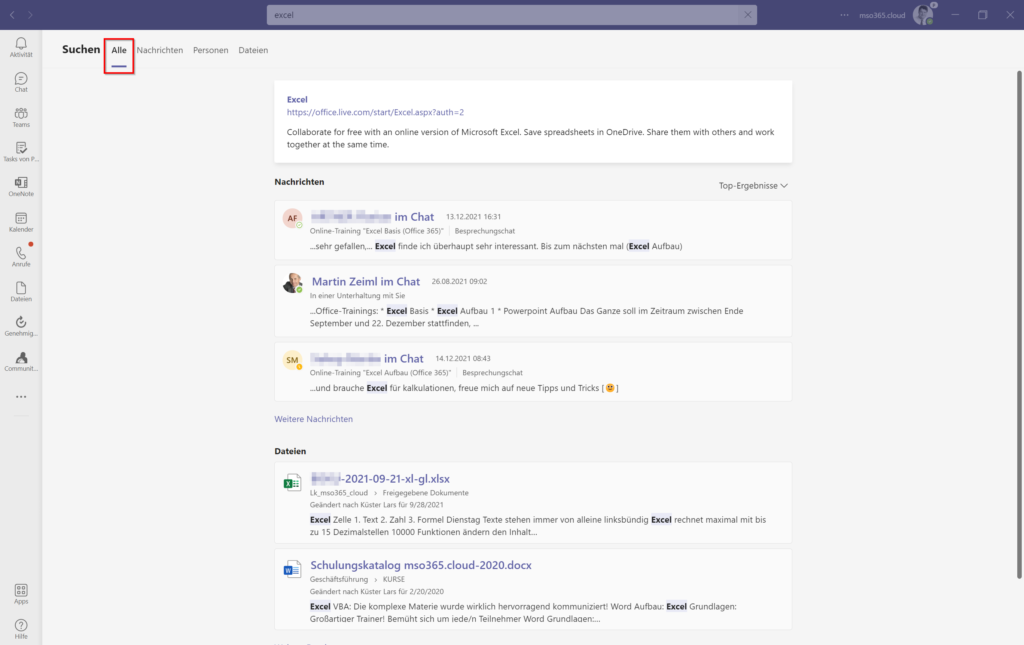Image resolution: width=1024 pixels, height=645 pixels.
Task: Switch to the Personen tab
Action: pyautogui.click(x=210, y=50)
